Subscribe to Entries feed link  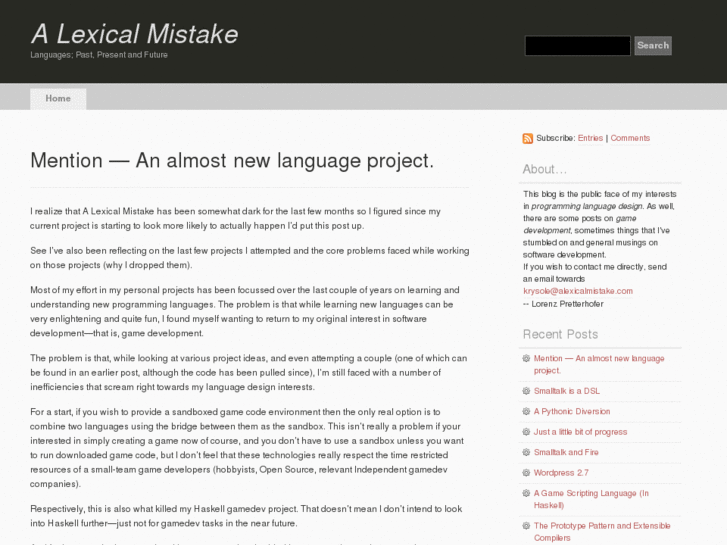[x=590, y=138]
